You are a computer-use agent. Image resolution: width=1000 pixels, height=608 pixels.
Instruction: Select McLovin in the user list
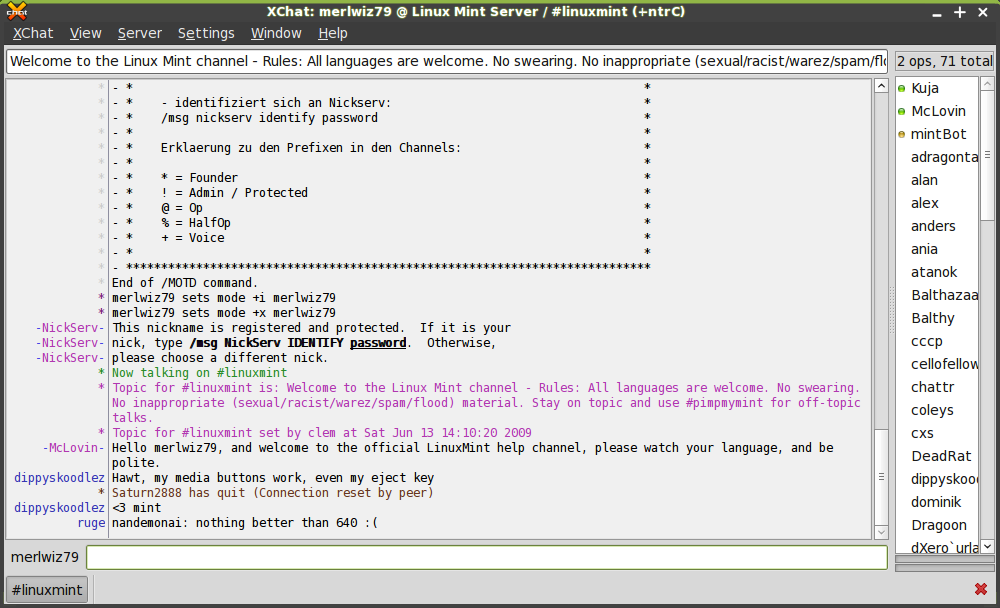coord(937,112)
